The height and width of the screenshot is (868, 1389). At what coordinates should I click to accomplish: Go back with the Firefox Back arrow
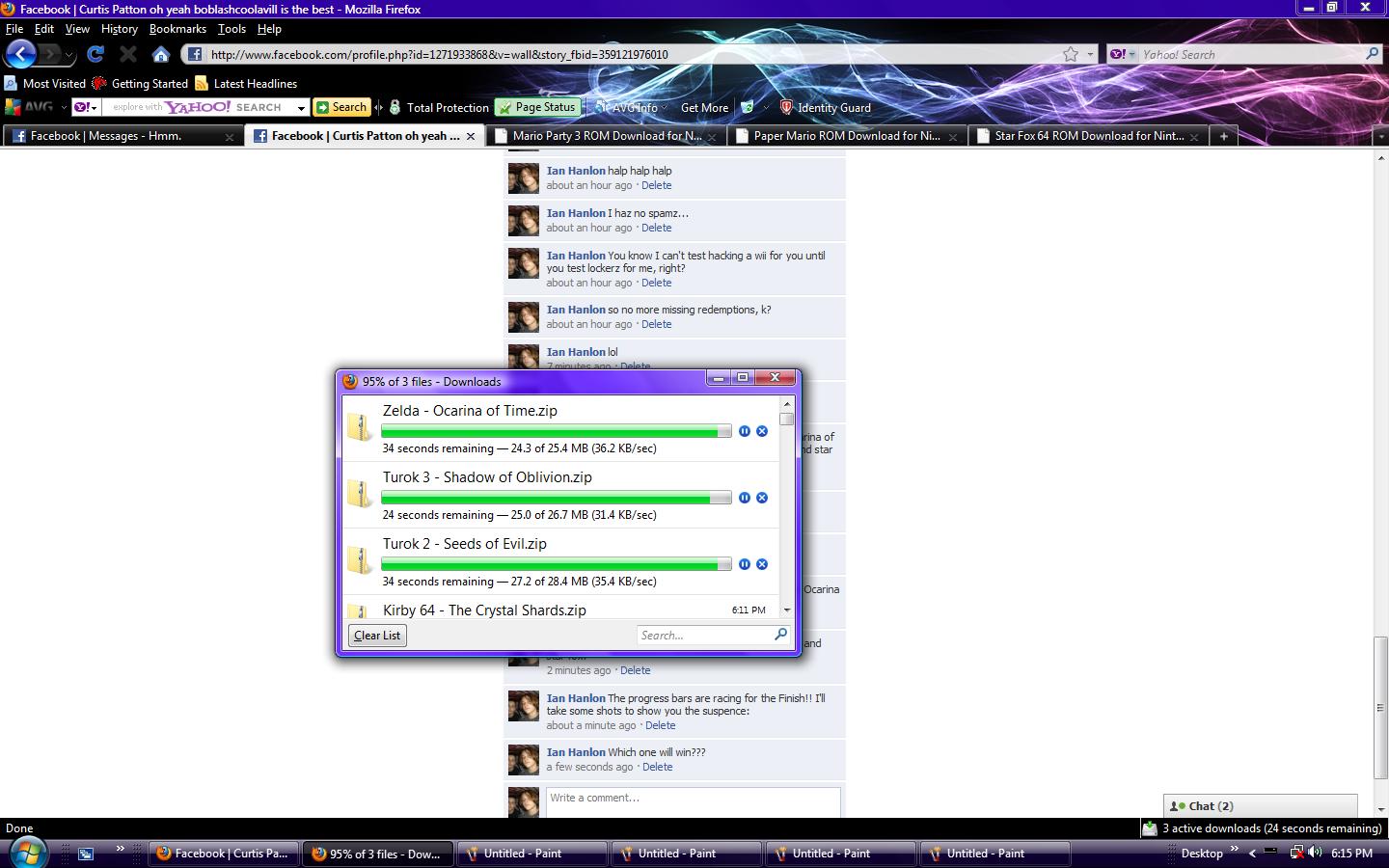pos(20,54)
